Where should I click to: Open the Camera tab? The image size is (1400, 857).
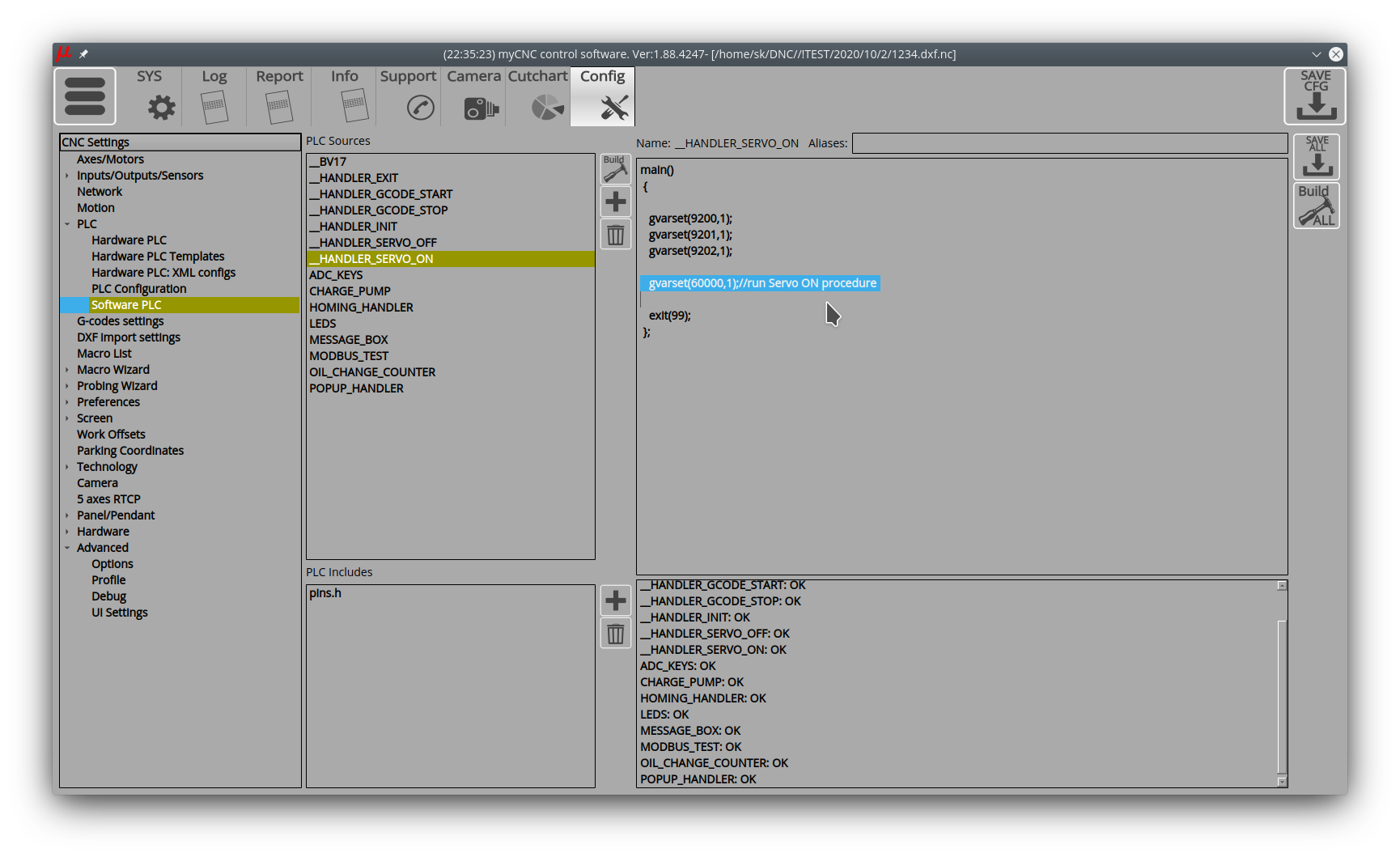coord(473,96)
